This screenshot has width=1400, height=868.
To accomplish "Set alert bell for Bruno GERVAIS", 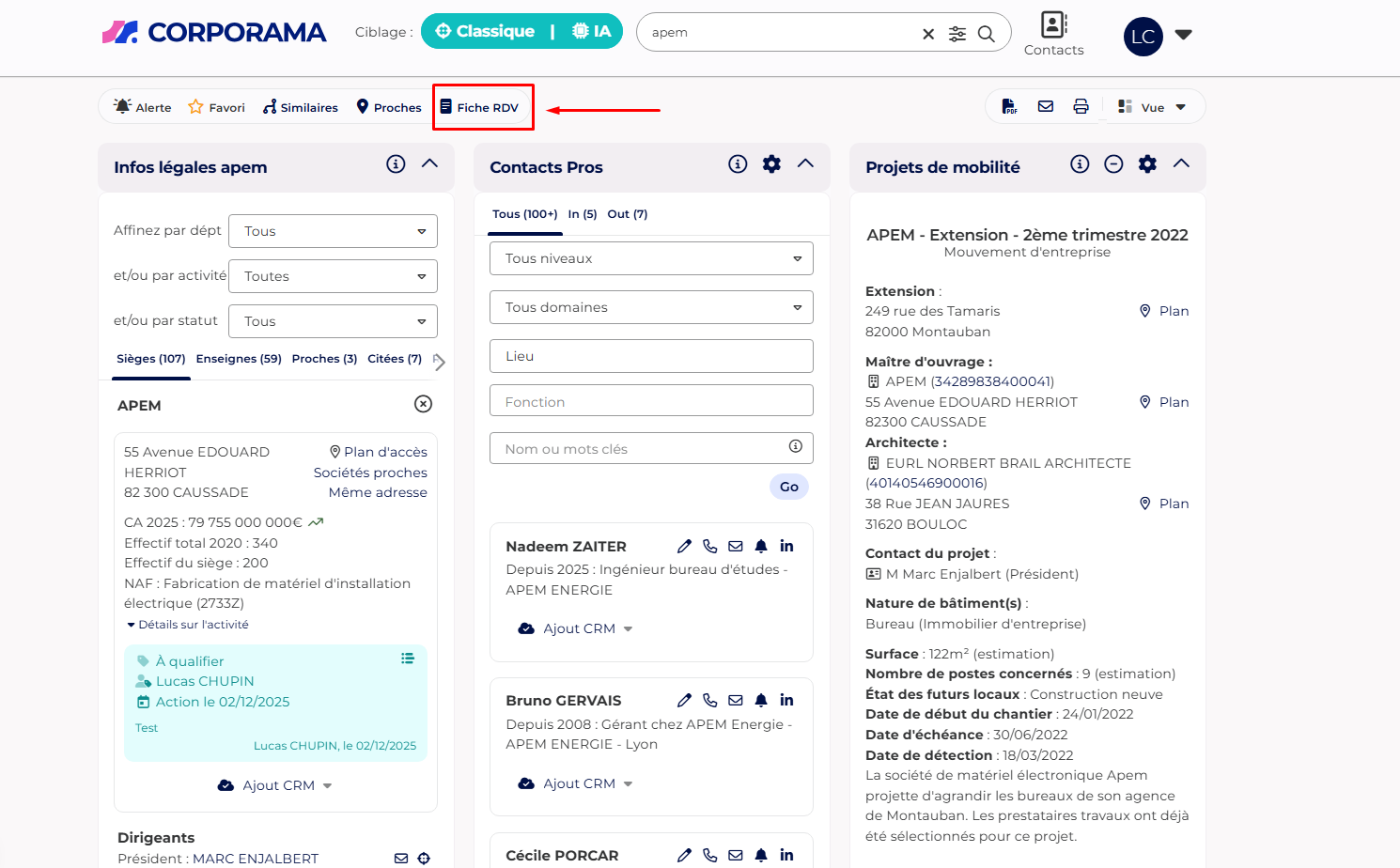I will (761, 701).
